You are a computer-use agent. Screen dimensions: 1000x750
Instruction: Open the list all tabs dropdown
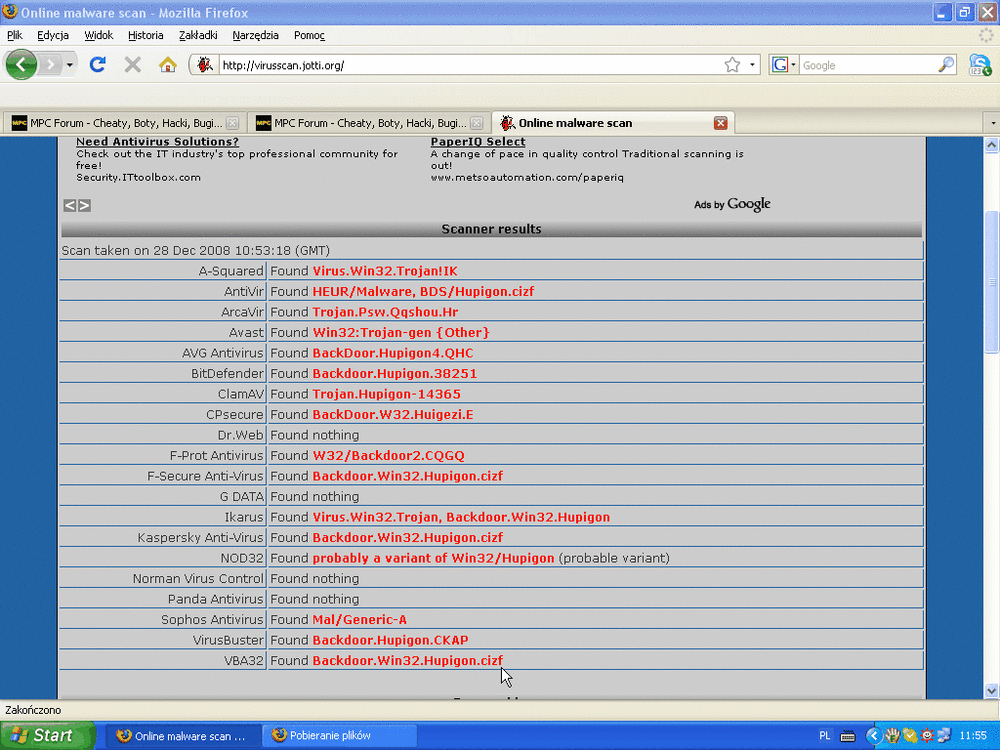click(992, 123)
